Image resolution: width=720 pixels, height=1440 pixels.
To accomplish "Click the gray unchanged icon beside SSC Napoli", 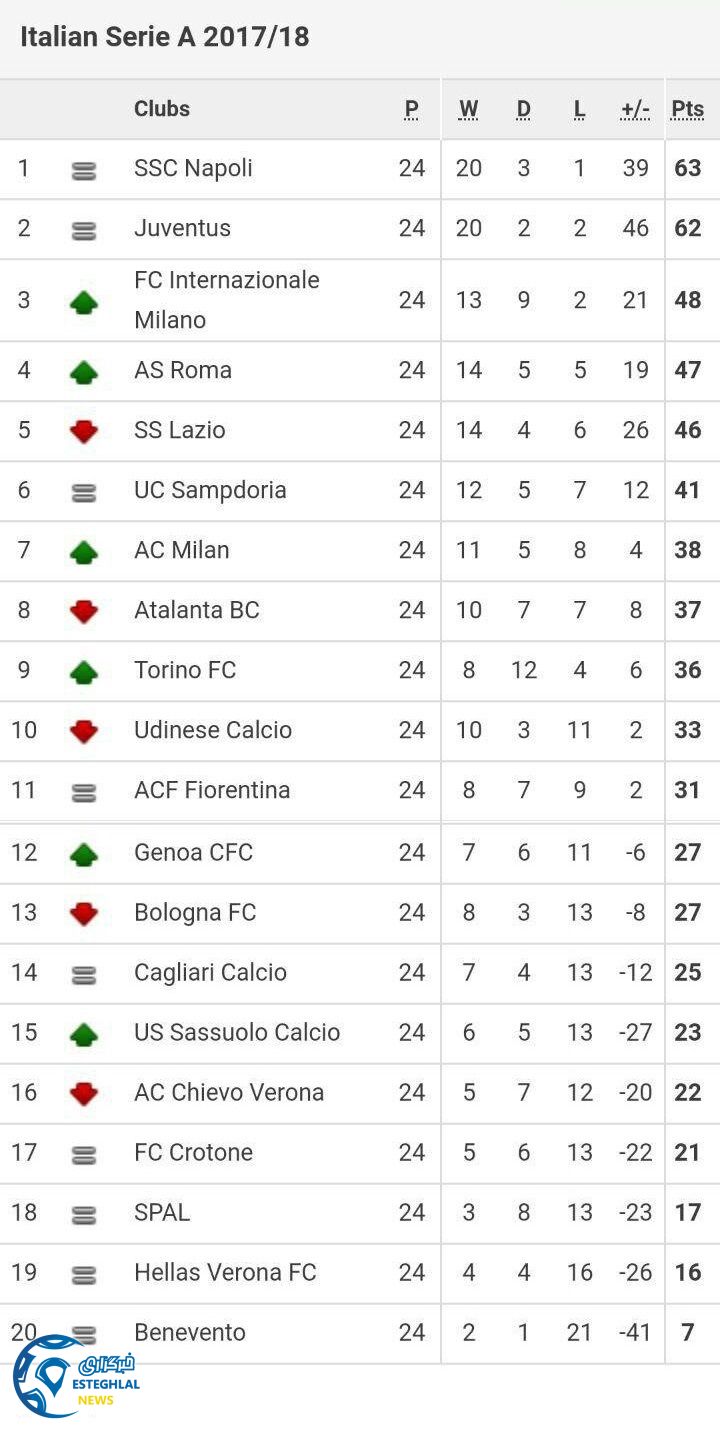I will pyautogui.click(x=84, y=171).
